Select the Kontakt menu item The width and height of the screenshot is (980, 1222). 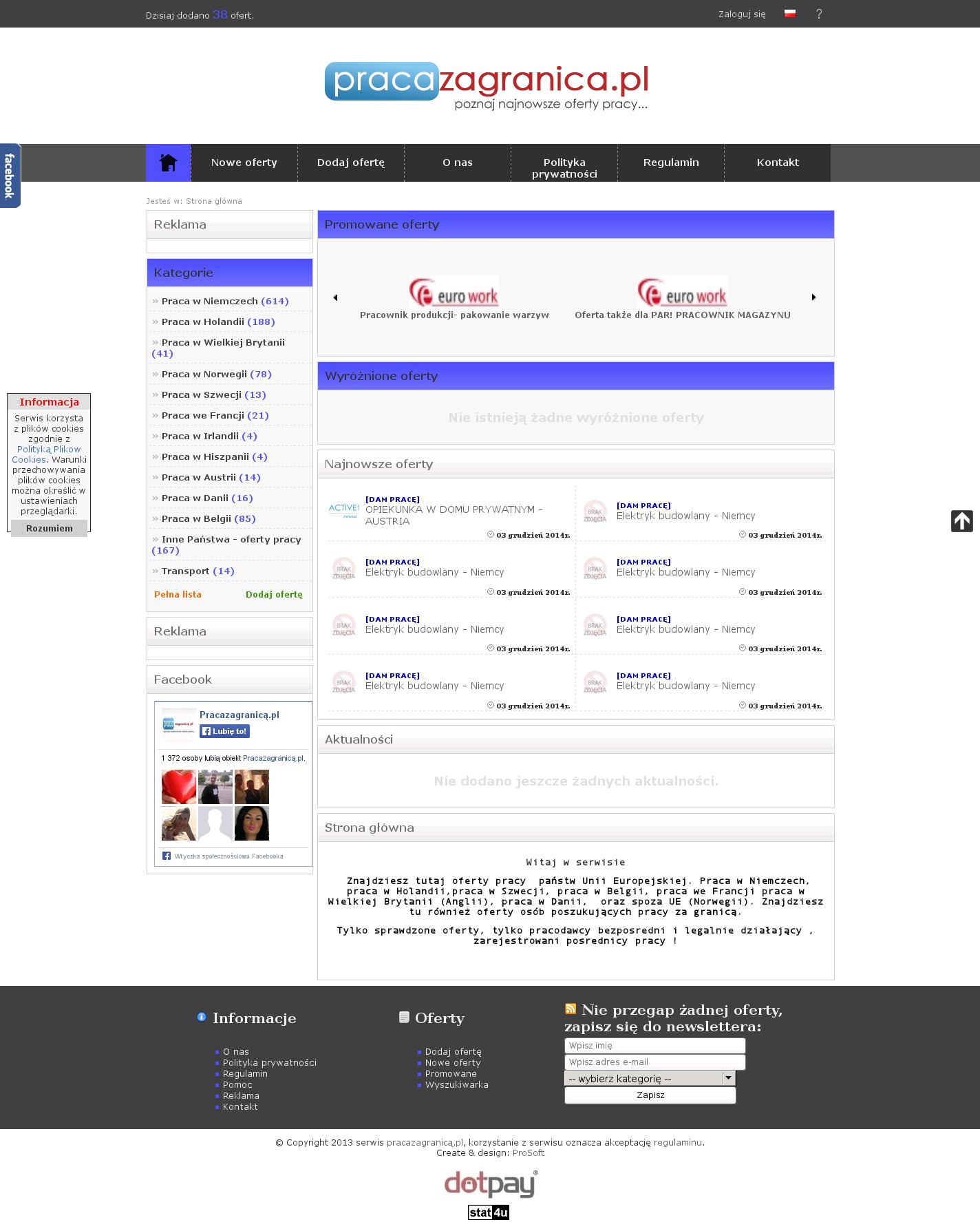point(777,162)
